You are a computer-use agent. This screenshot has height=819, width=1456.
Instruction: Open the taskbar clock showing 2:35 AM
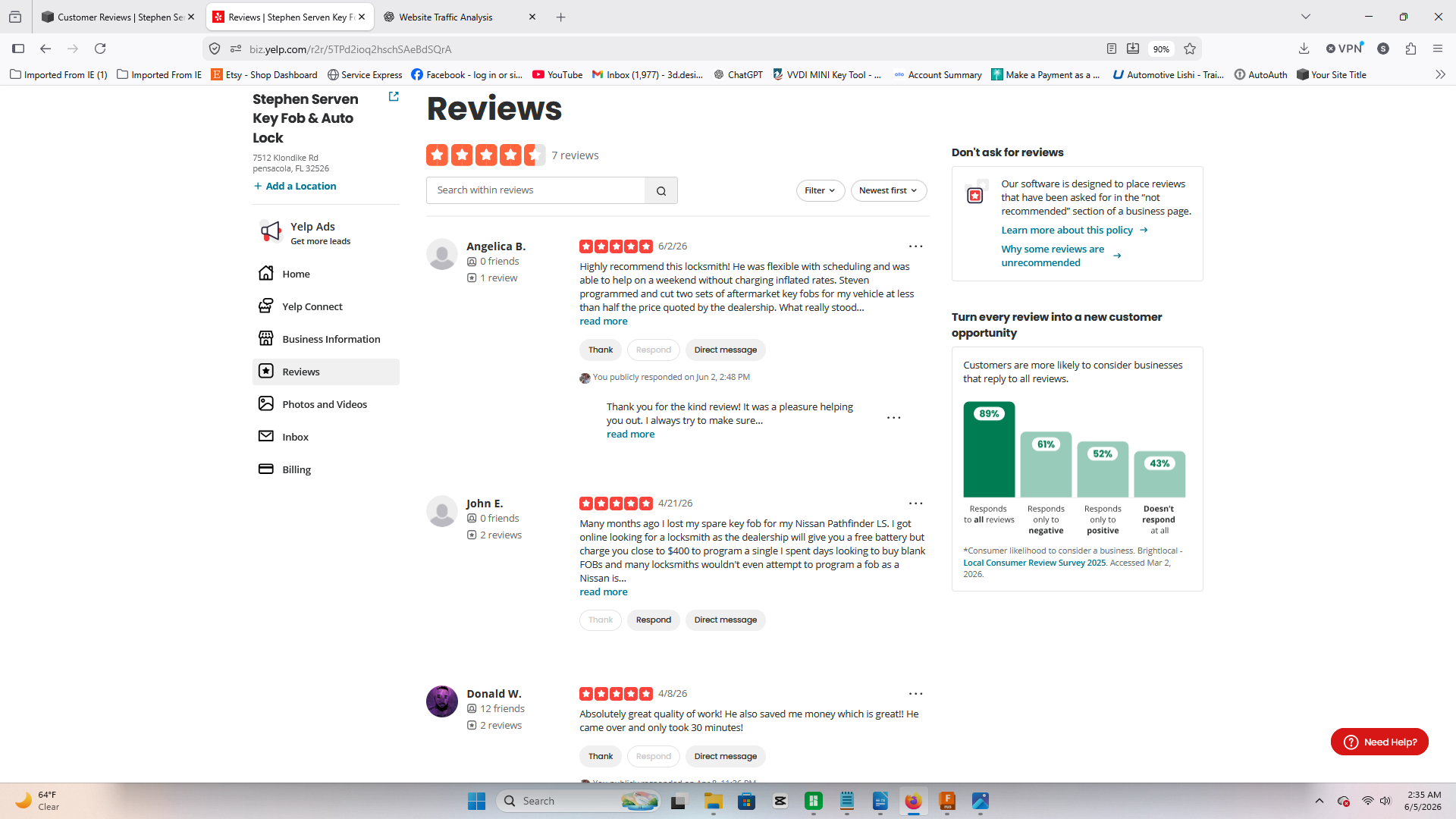[1423, 801]
